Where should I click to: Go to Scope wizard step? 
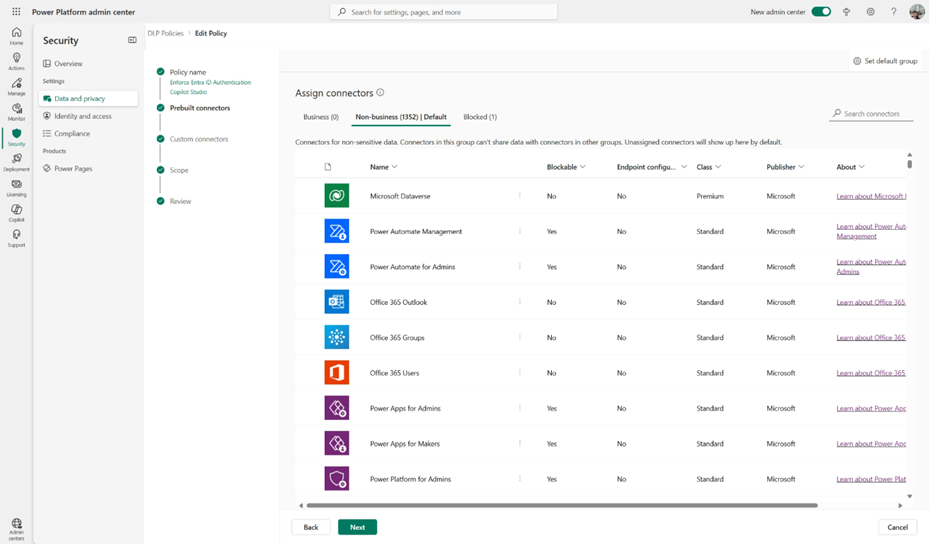(x=179, y=170)
